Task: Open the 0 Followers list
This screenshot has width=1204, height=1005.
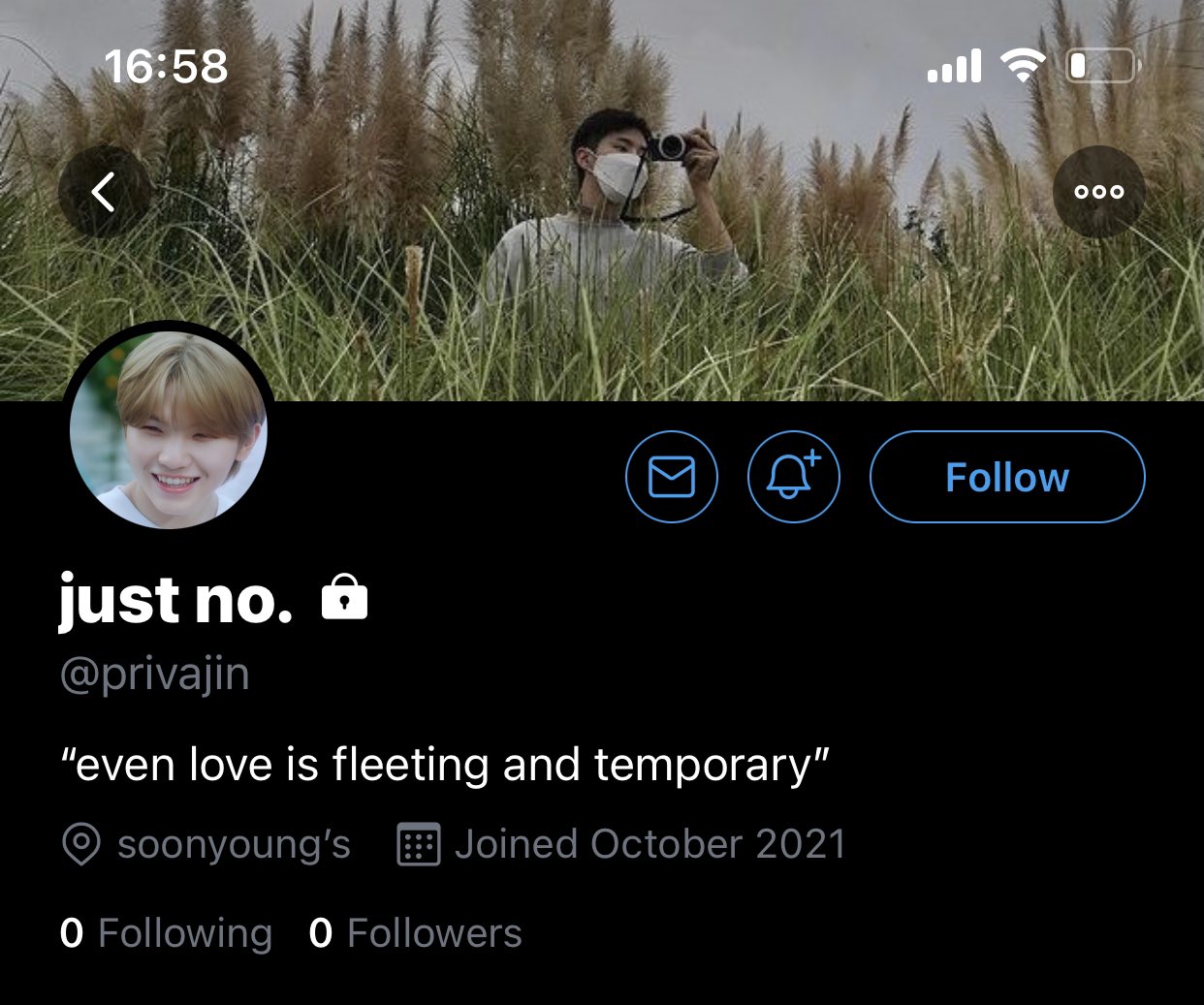Action: [415, 933]
